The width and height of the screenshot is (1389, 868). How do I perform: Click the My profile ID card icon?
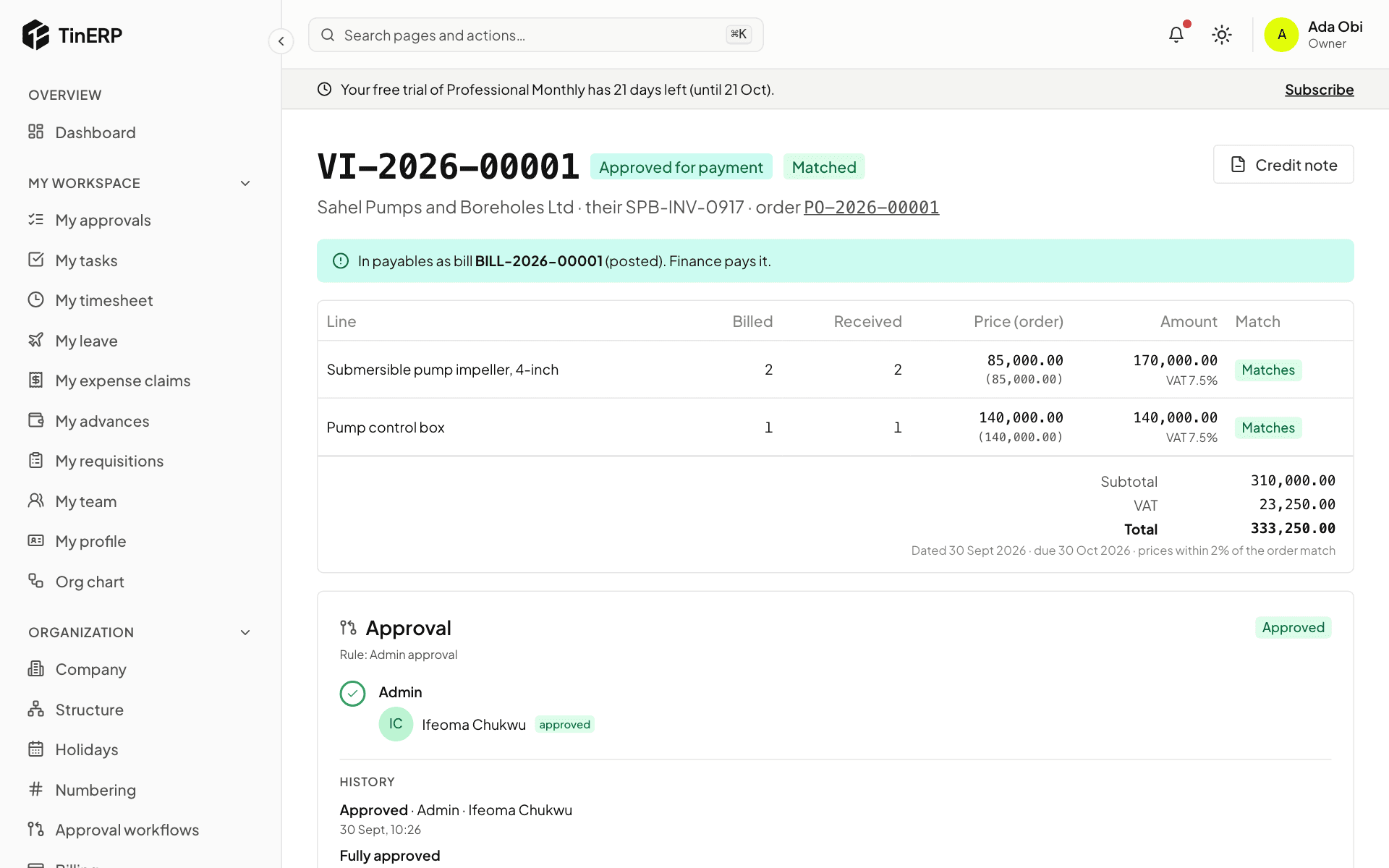pyautogui.click(x=35, y=540)
